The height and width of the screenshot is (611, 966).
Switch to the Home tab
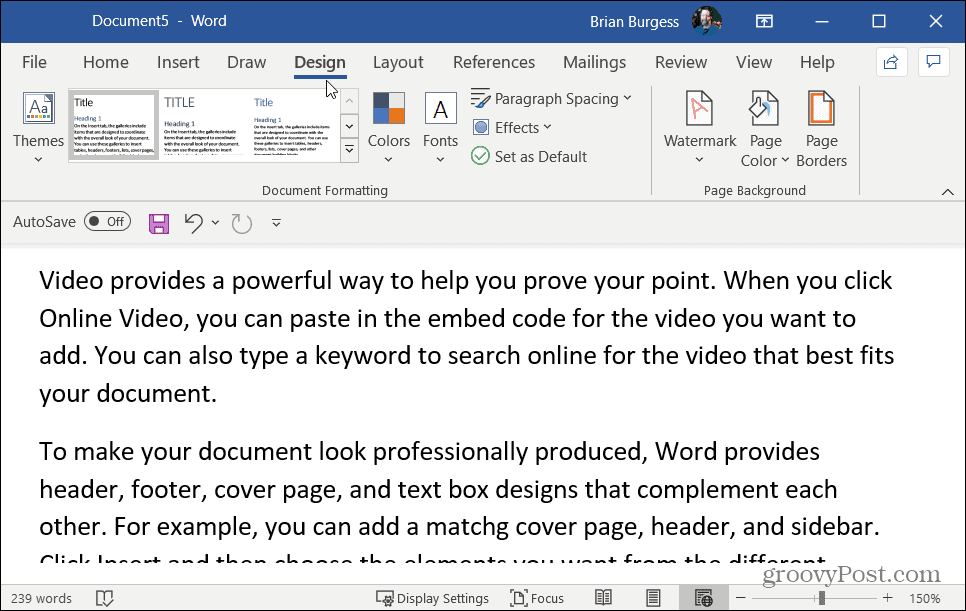point(106,62)
